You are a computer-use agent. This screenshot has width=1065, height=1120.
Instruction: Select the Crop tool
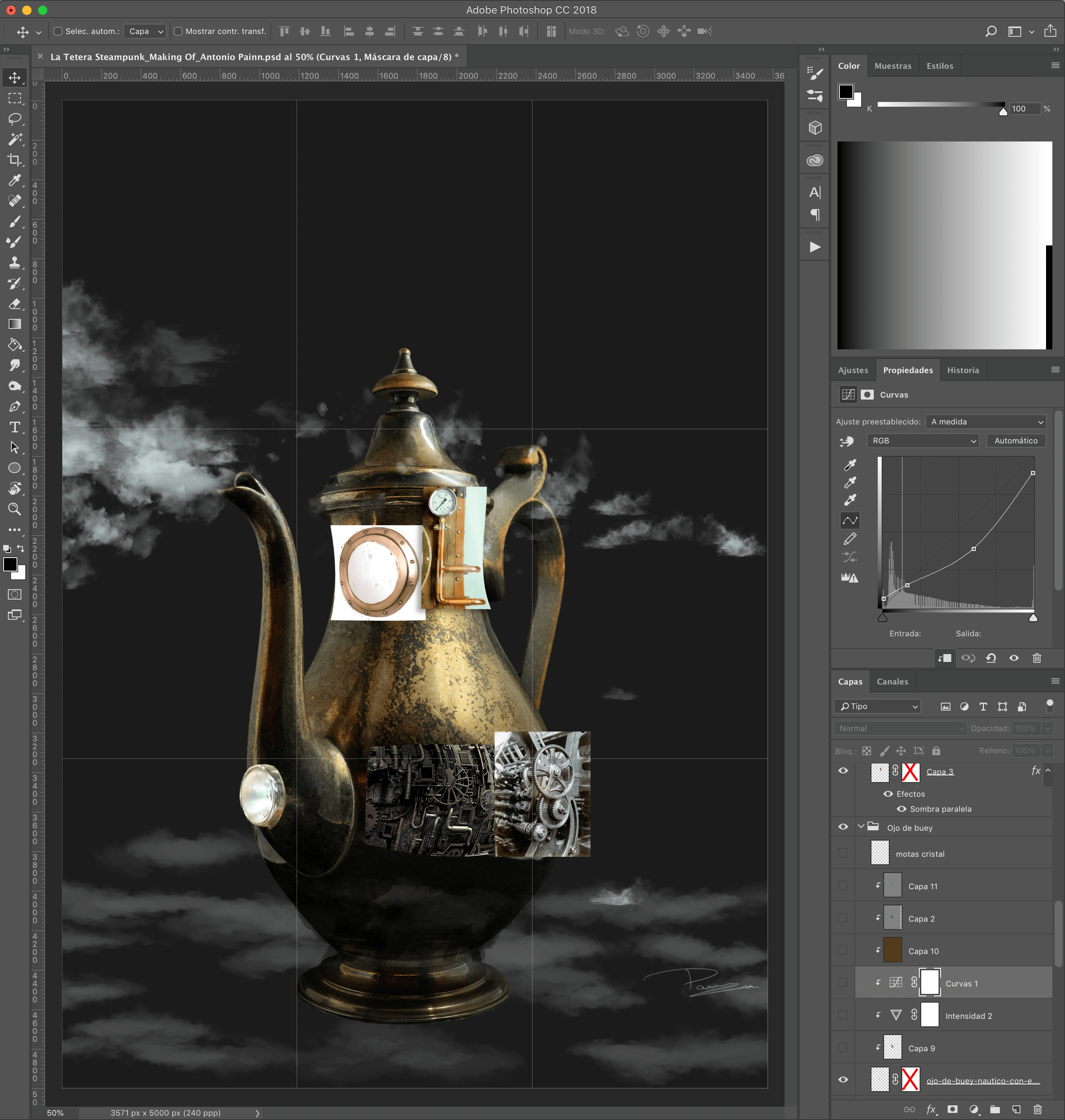[15, 160]
